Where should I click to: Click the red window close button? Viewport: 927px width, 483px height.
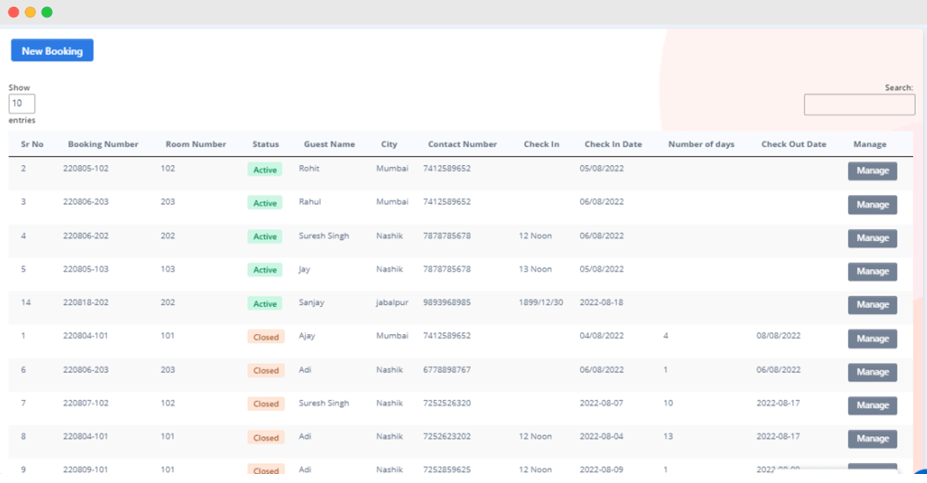click(14, 12)
